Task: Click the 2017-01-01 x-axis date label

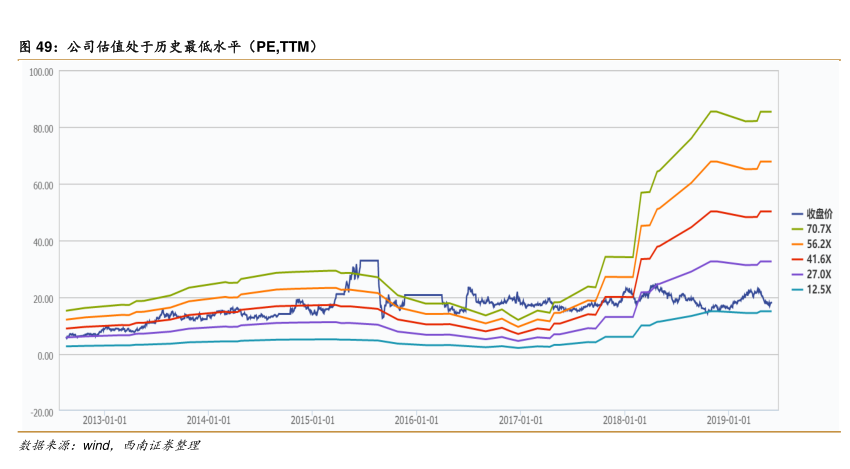Action: coord(520,421)
